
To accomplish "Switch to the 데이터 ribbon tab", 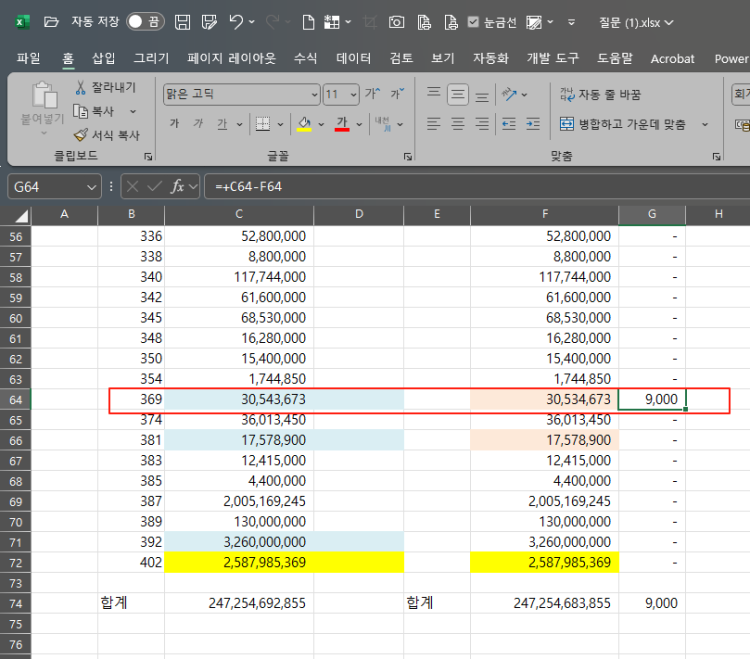I will click(353, 58).
